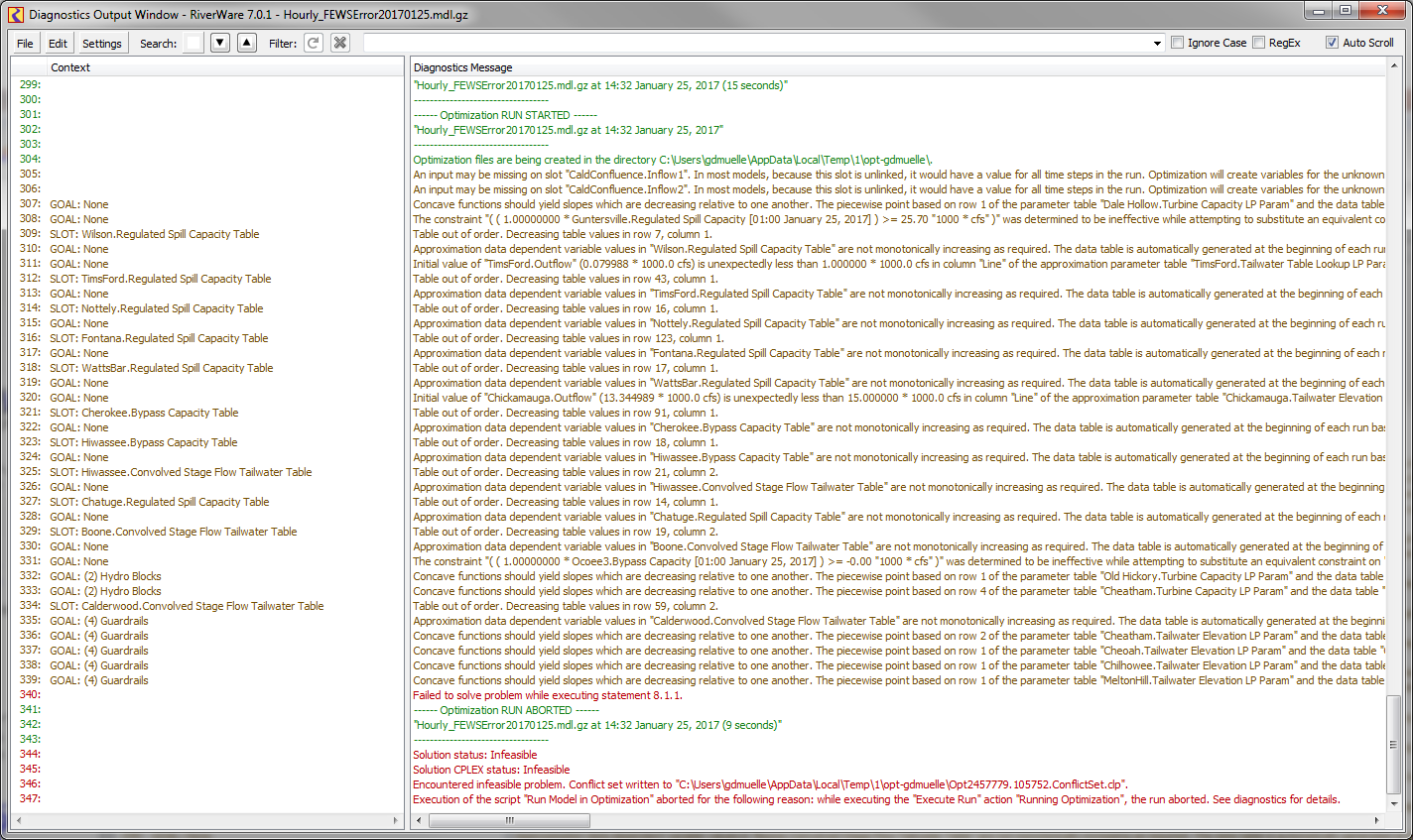1413x840 pixels.
Task: Select message Initial value of TimsFord.Outflow
Action: coord(898,264)
